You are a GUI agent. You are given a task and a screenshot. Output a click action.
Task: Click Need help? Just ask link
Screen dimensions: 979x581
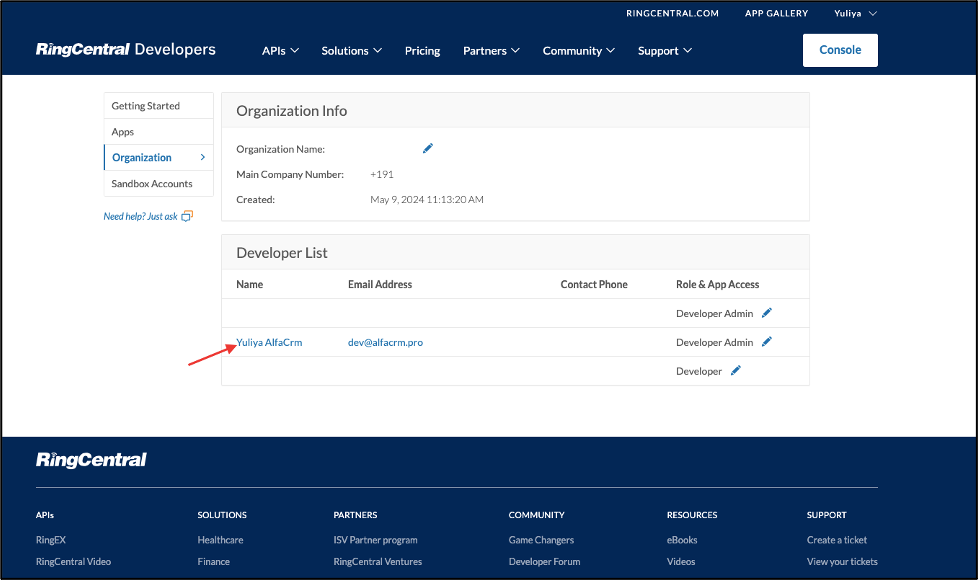click(x=140, y=216)
